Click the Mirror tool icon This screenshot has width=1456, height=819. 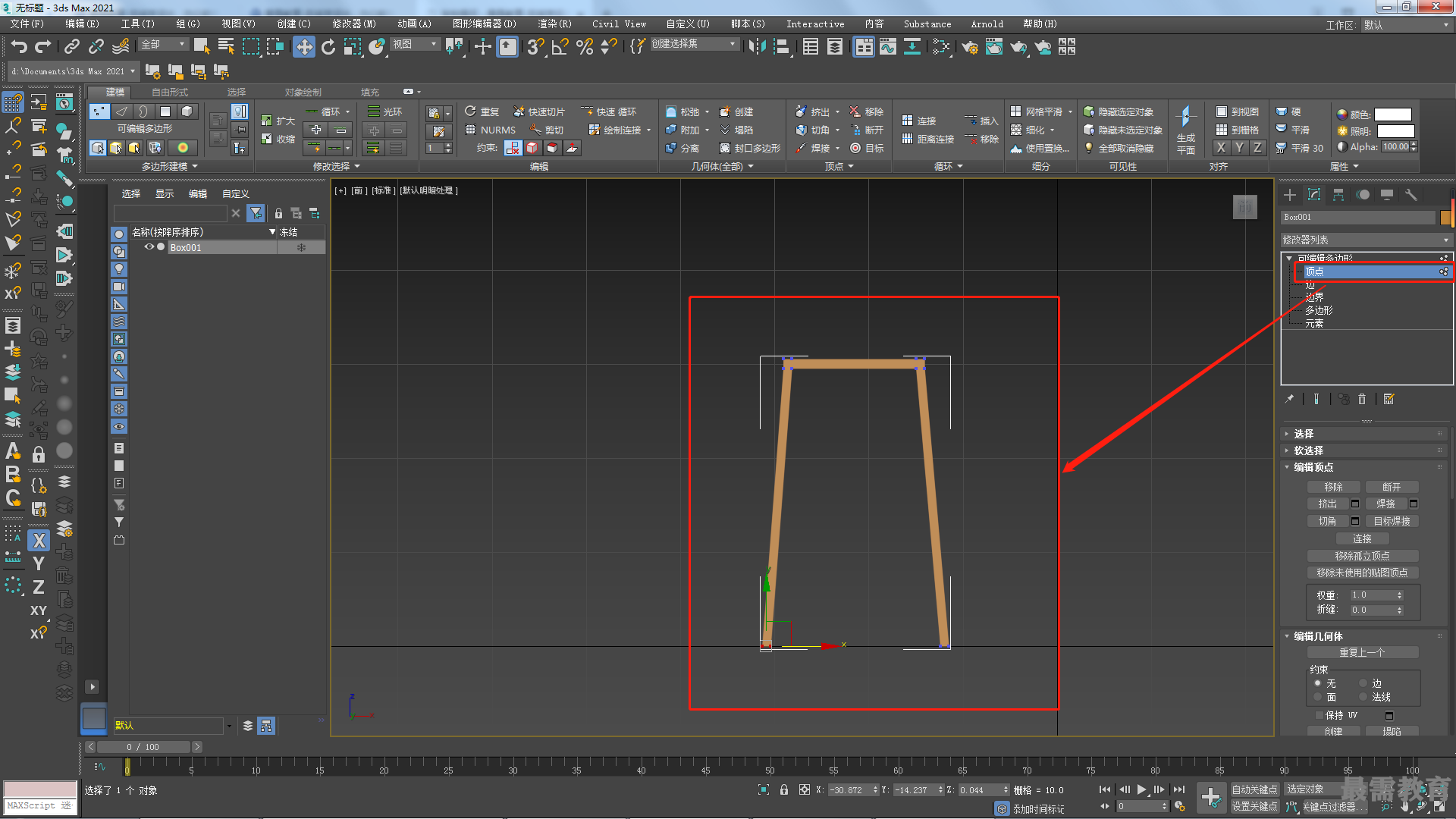coord(757,47)
